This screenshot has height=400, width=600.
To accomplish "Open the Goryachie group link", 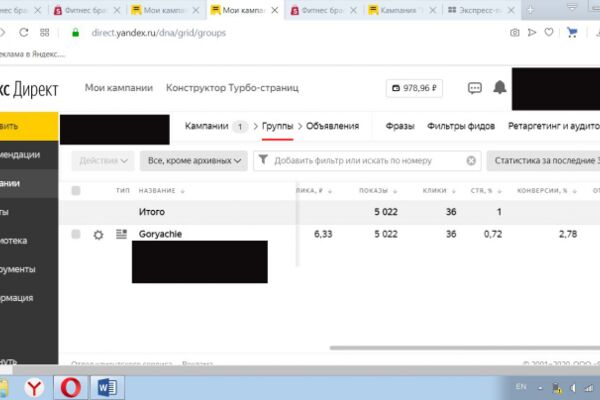I will 160,234.
